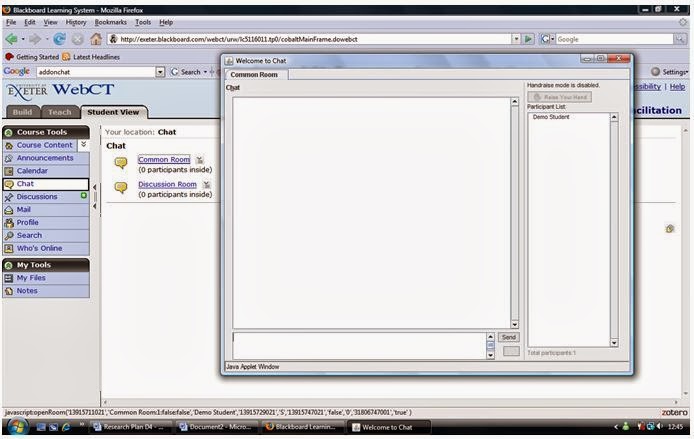
Task: Click the small icon next to Discussion Room link
Action: tap(206, 185)
